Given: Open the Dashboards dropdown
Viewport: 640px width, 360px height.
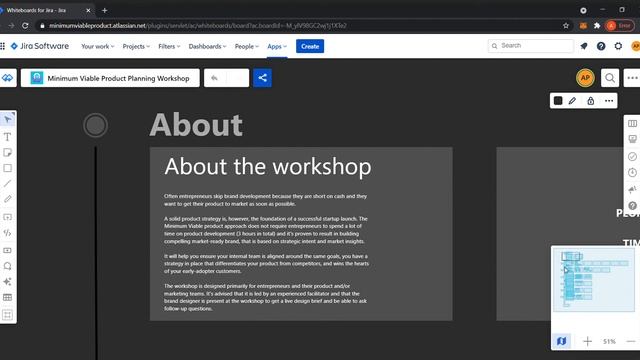Looking at the screenshot, I should [207, 47].
